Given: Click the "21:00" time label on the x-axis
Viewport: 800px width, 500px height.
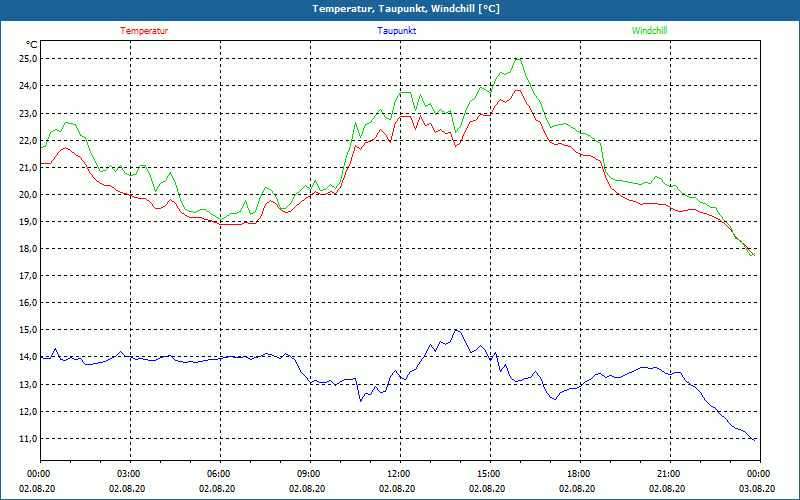Looking at the screenshot, I should point(669,474).
